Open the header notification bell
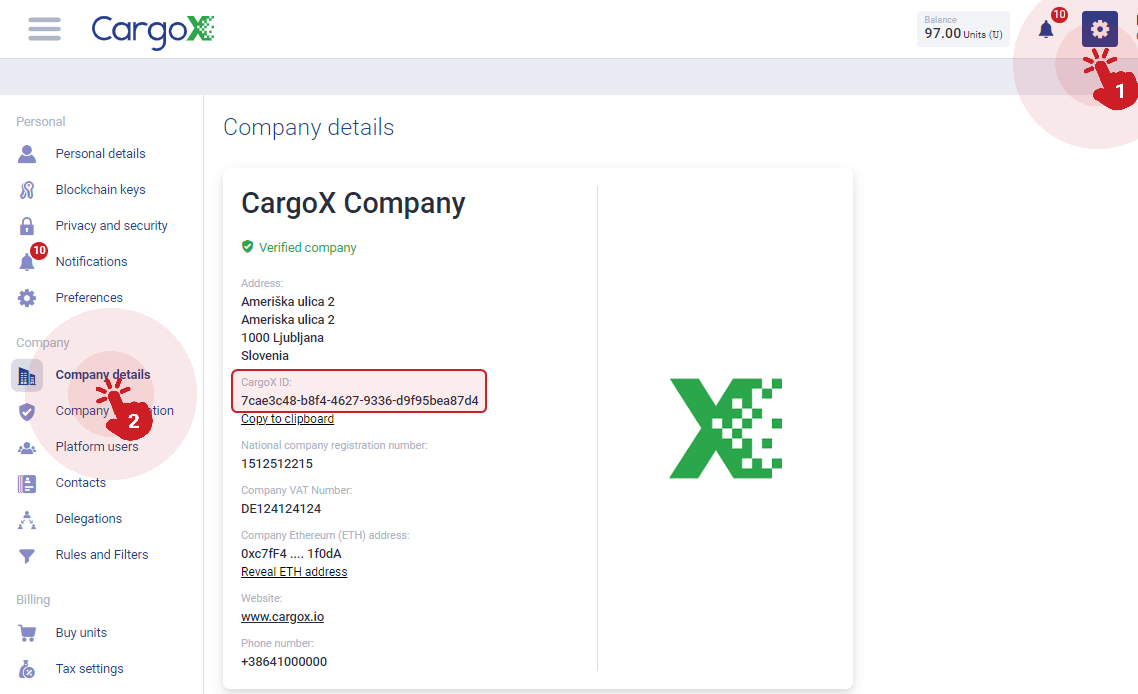The image size is (1138, 694). pyautogui.click(x=1046, y=30)
